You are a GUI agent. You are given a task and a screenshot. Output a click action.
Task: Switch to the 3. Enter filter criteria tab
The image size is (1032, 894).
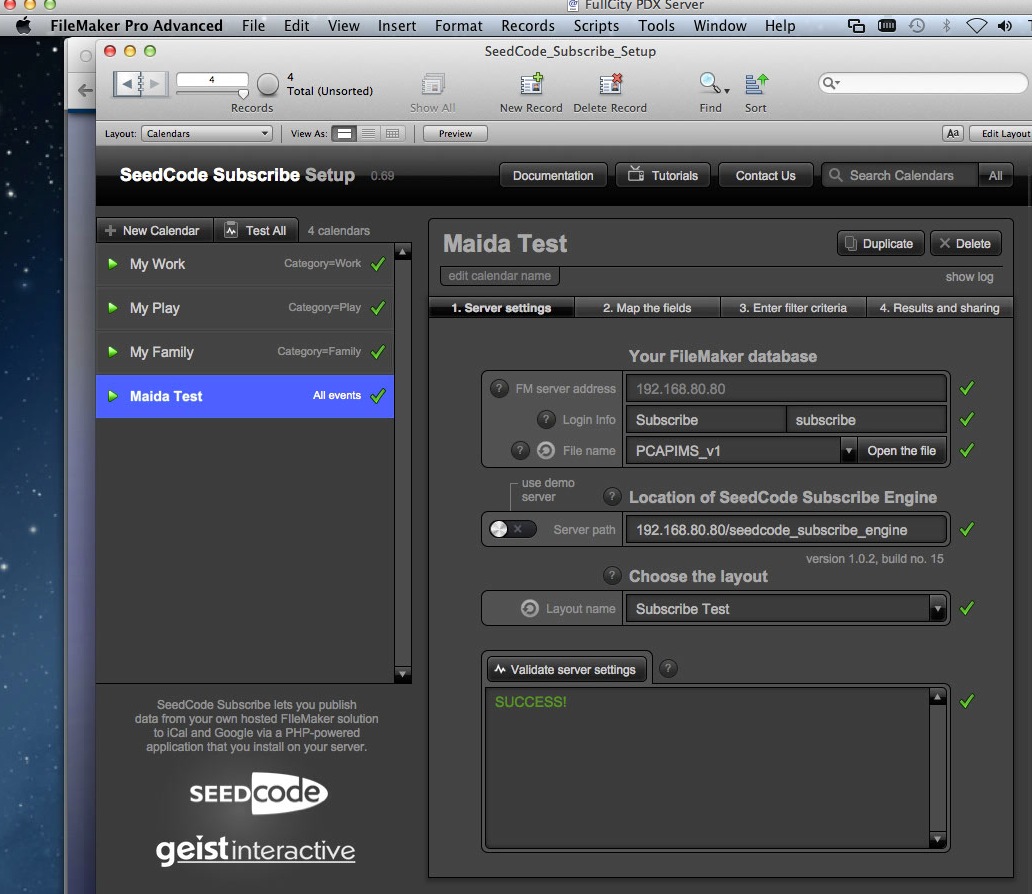pos(793,307)
